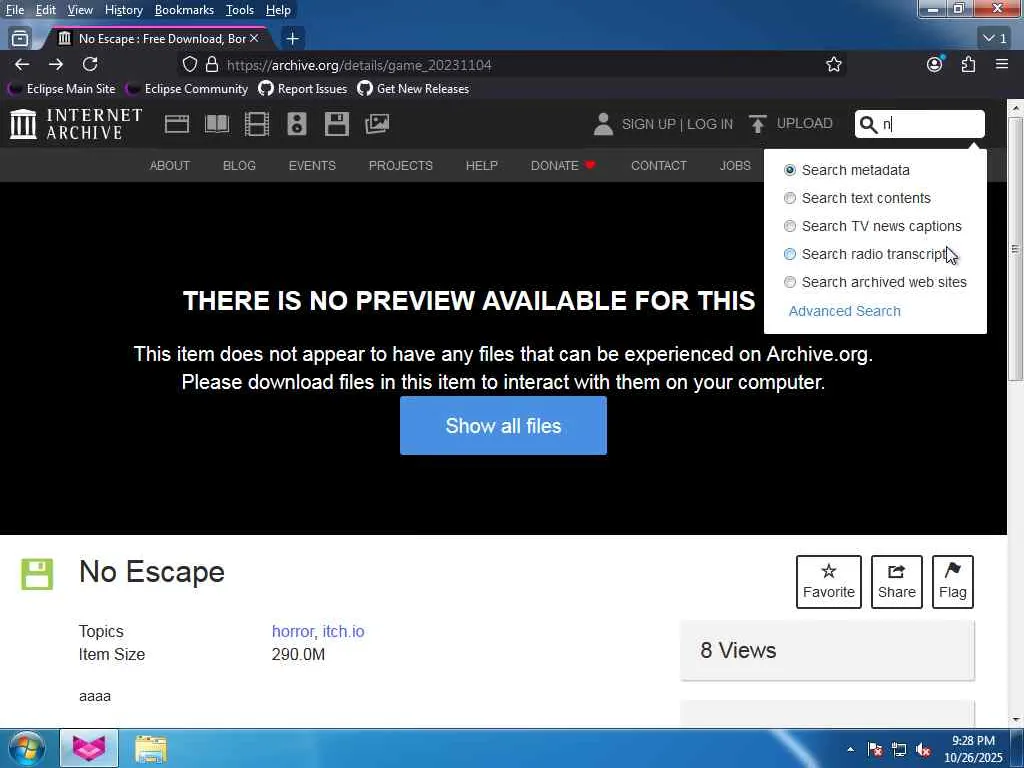
Task: Open the BLOG nav link
Action: click(x=239, y=165)
